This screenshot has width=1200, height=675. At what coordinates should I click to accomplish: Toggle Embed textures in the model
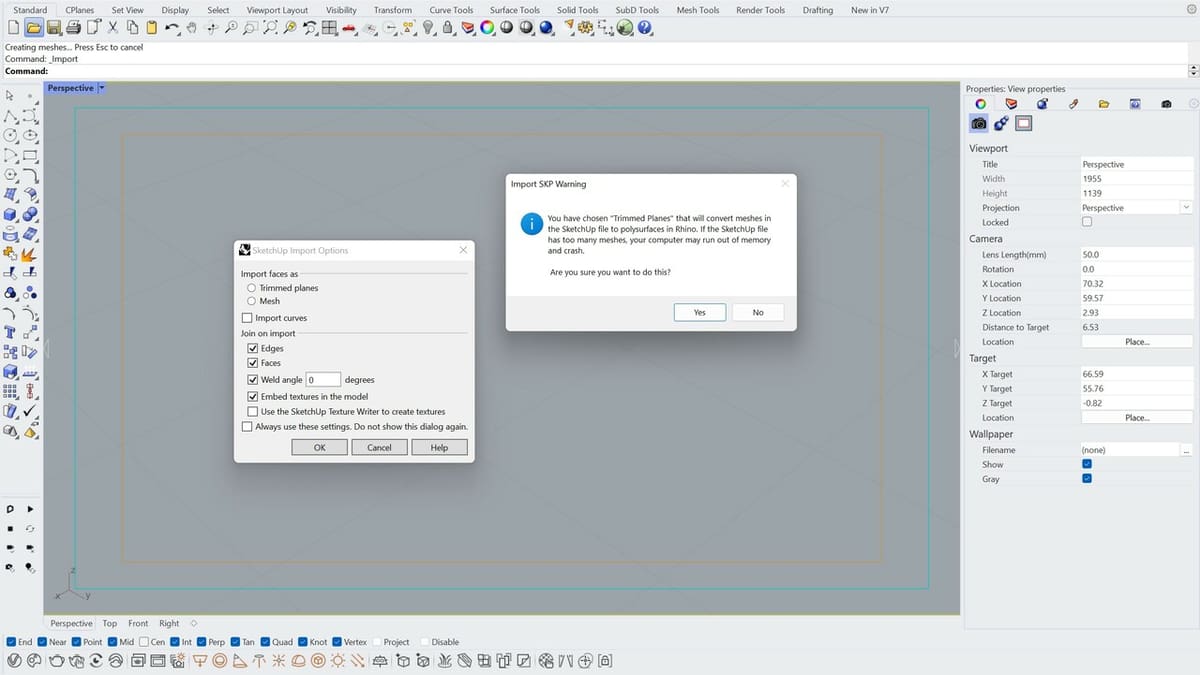[252, 397]
